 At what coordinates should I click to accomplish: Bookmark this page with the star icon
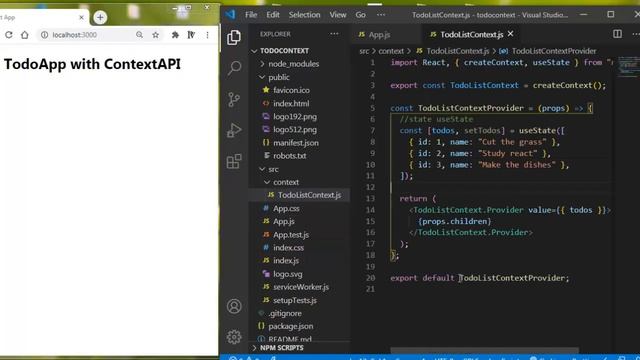click(x=156, y=35)
